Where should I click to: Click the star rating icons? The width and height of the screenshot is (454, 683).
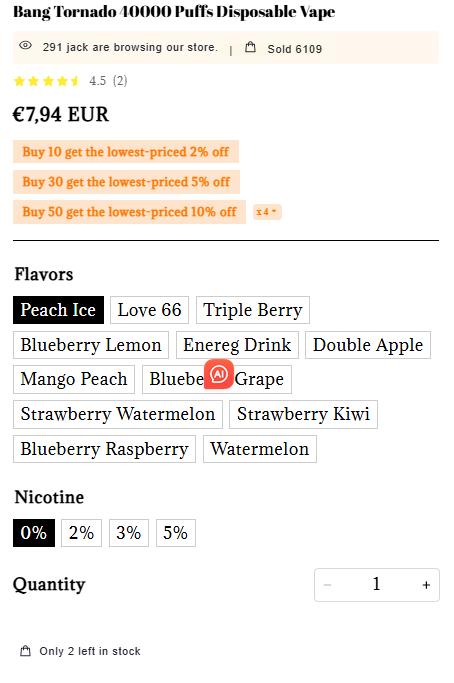tap(47, 81)
